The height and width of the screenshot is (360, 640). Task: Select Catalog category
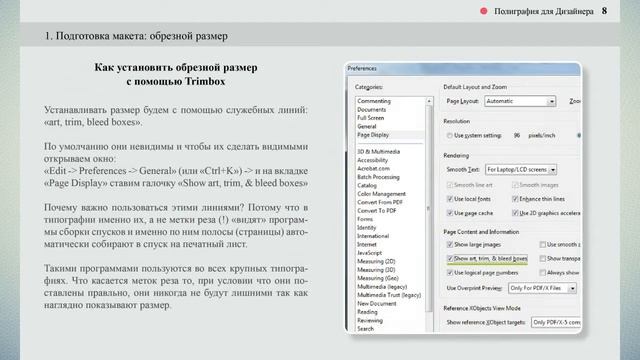(367, 185)
